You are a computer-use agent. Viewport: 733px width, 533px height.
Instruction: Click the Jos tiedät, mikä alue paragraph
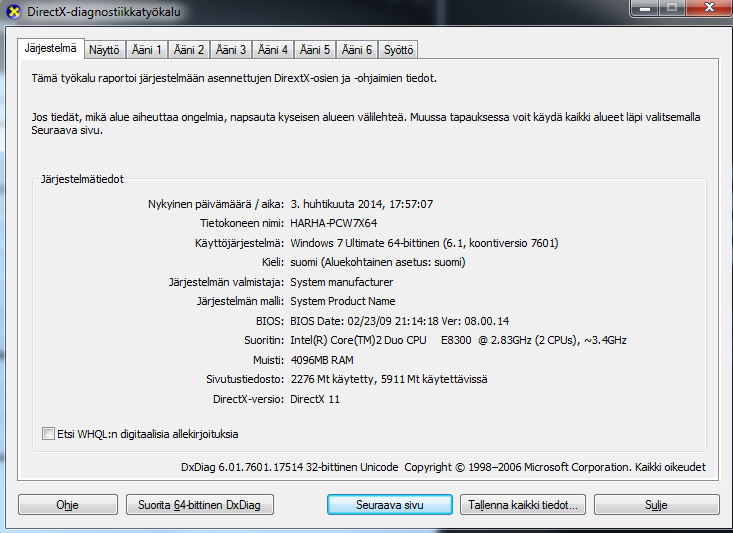click(366, 123)
